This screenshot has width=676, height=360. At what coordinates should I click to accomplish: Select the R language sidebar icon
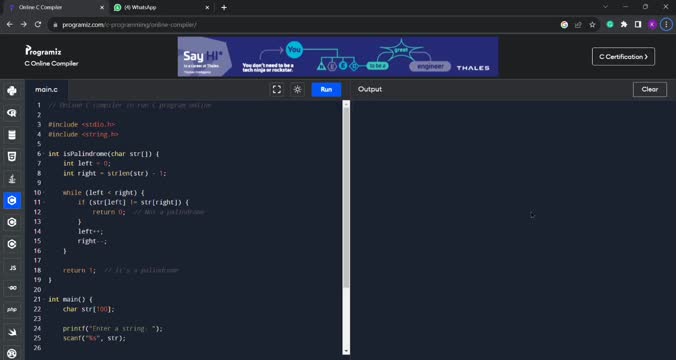[x=12, y=113]
